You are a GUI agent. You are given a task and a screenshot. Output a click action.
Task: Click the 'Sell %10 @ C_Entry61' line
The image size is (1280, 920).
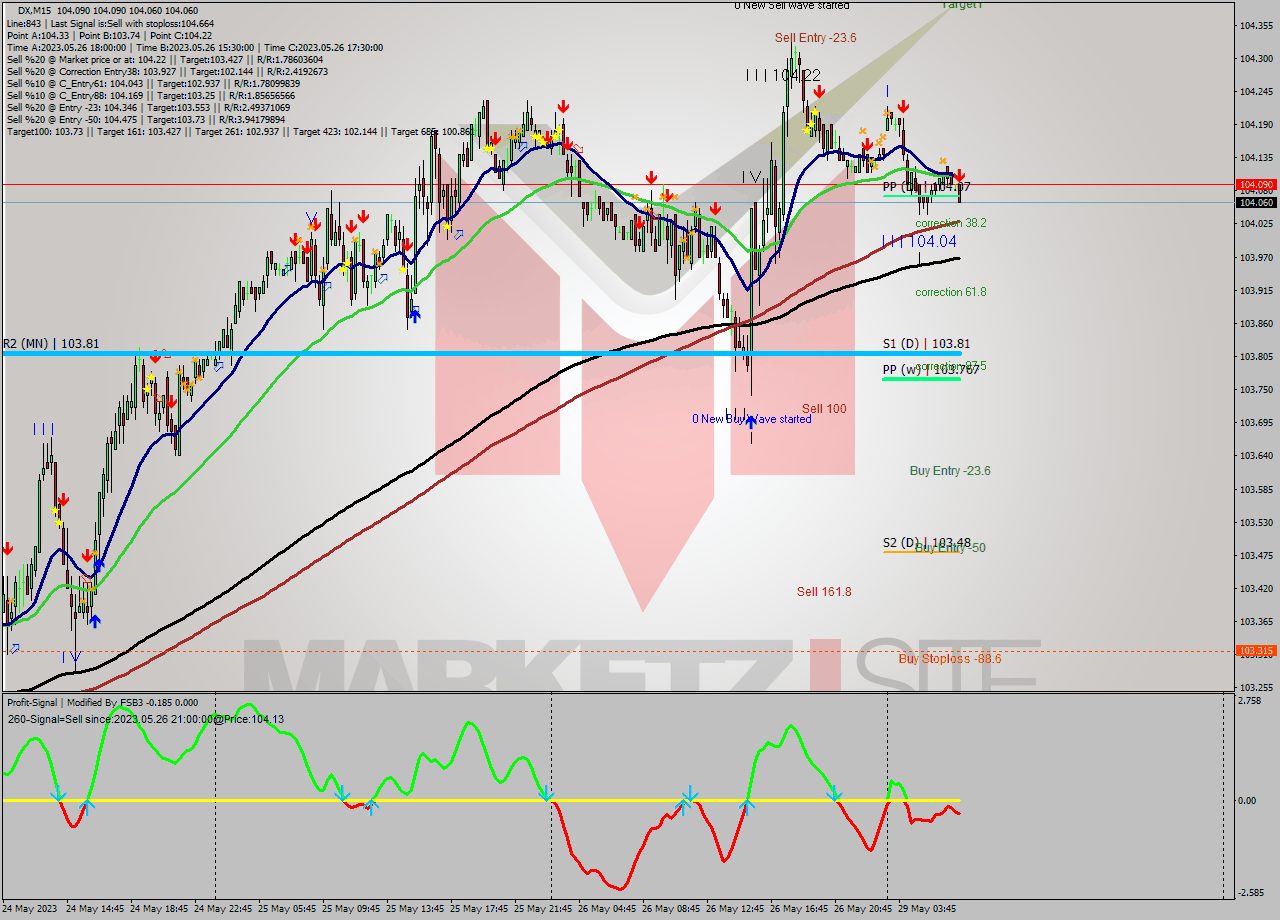pyautogui.click(x=153, y=83)
